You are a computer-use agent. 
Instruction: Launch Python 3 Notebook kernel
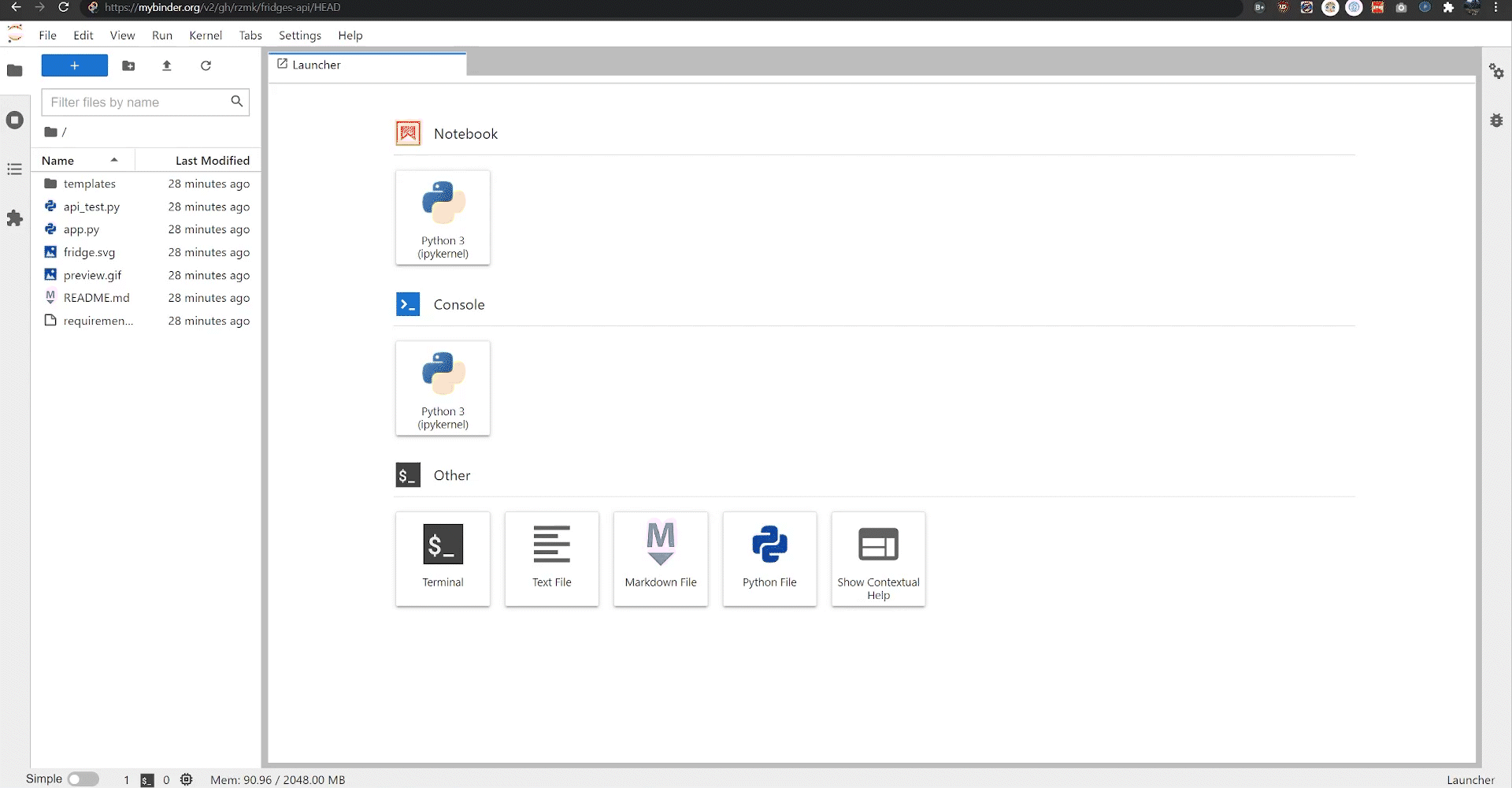(x=443, y=217)
